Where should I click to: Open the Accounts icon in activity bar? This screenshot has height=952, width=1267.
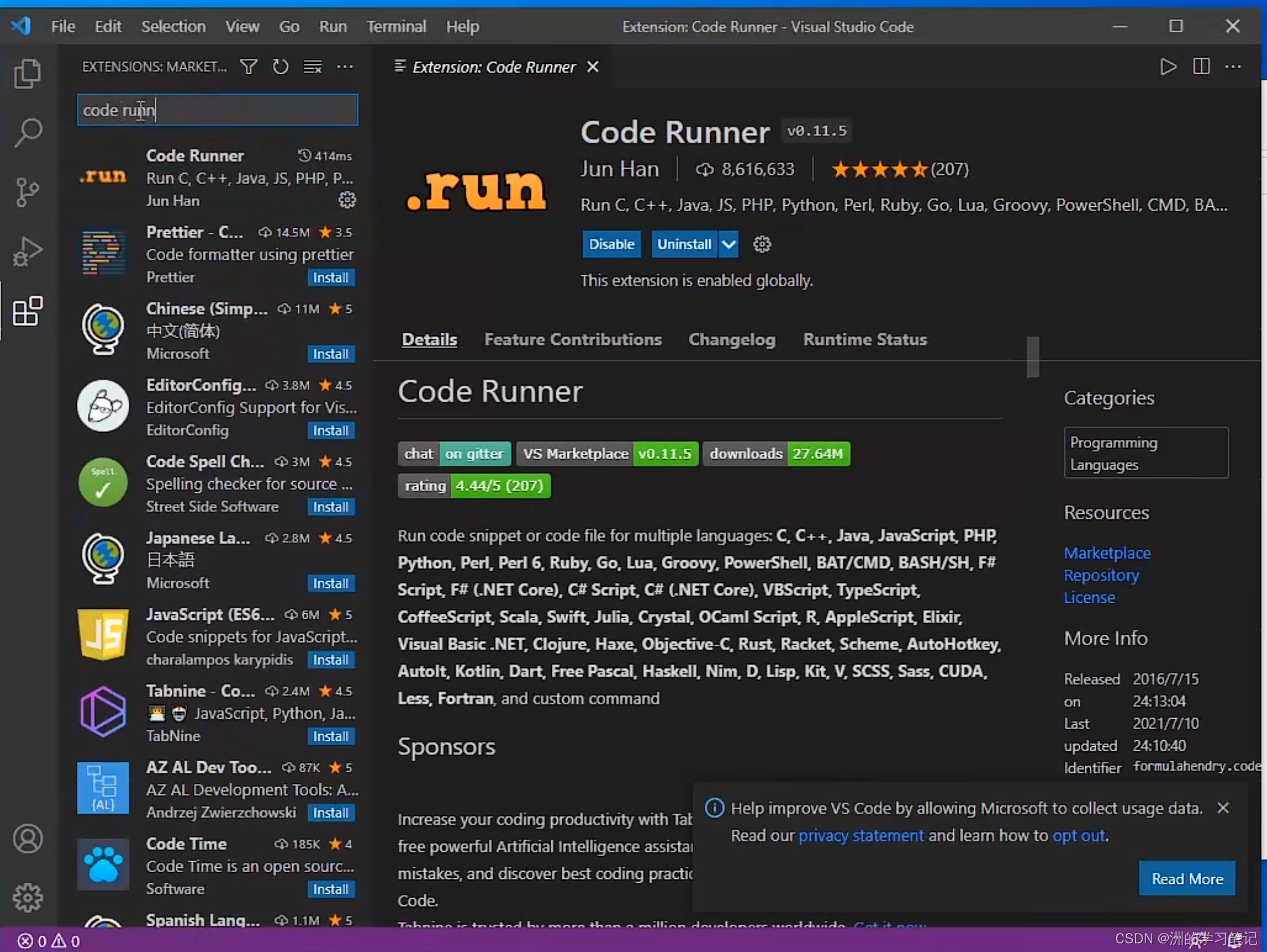(28, 838)
